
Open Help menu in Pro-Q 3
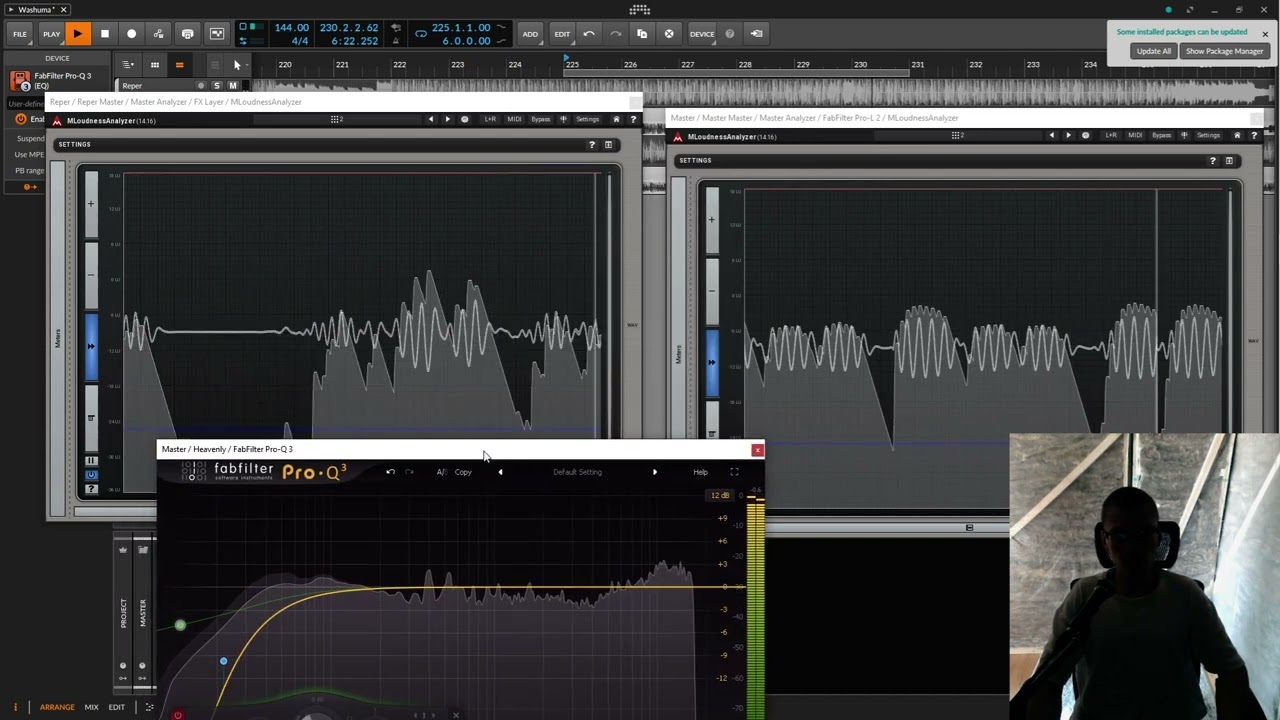tap(700, 472)
